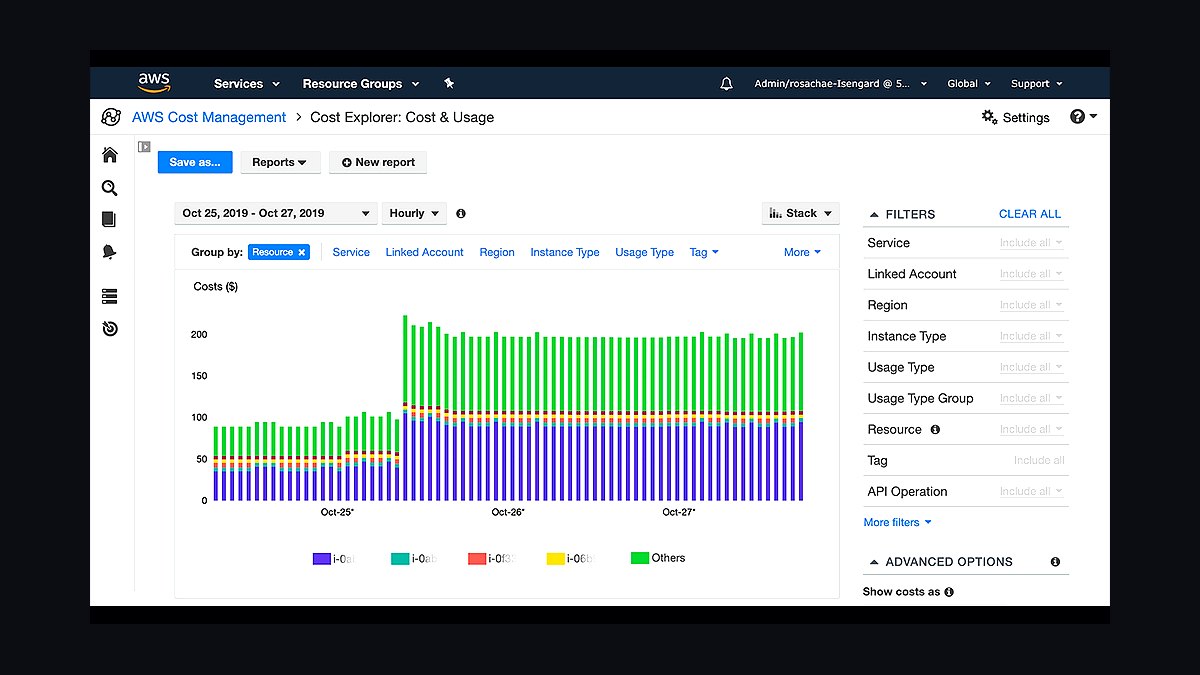Open Resource filter Include all dropdown
This screenshot has width=1200, height=675.
click(x=1032, y=429)
